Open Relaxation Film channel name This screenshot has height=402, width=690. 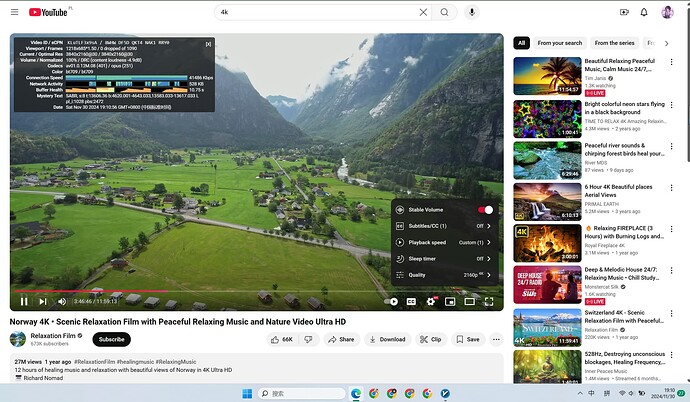(x=53, y=336)
